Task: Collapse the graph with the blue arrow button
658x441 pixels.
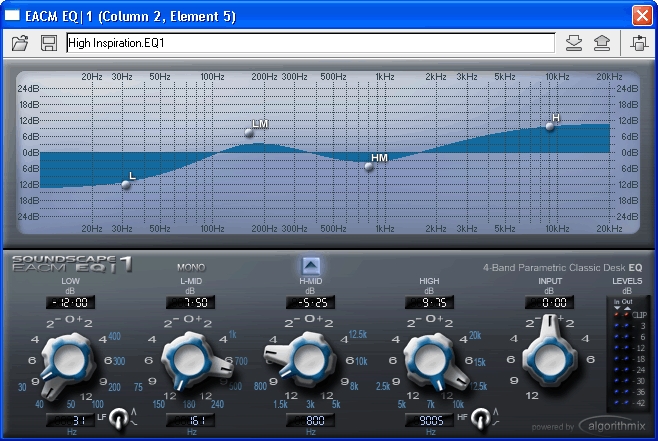Action: (311, 266)
